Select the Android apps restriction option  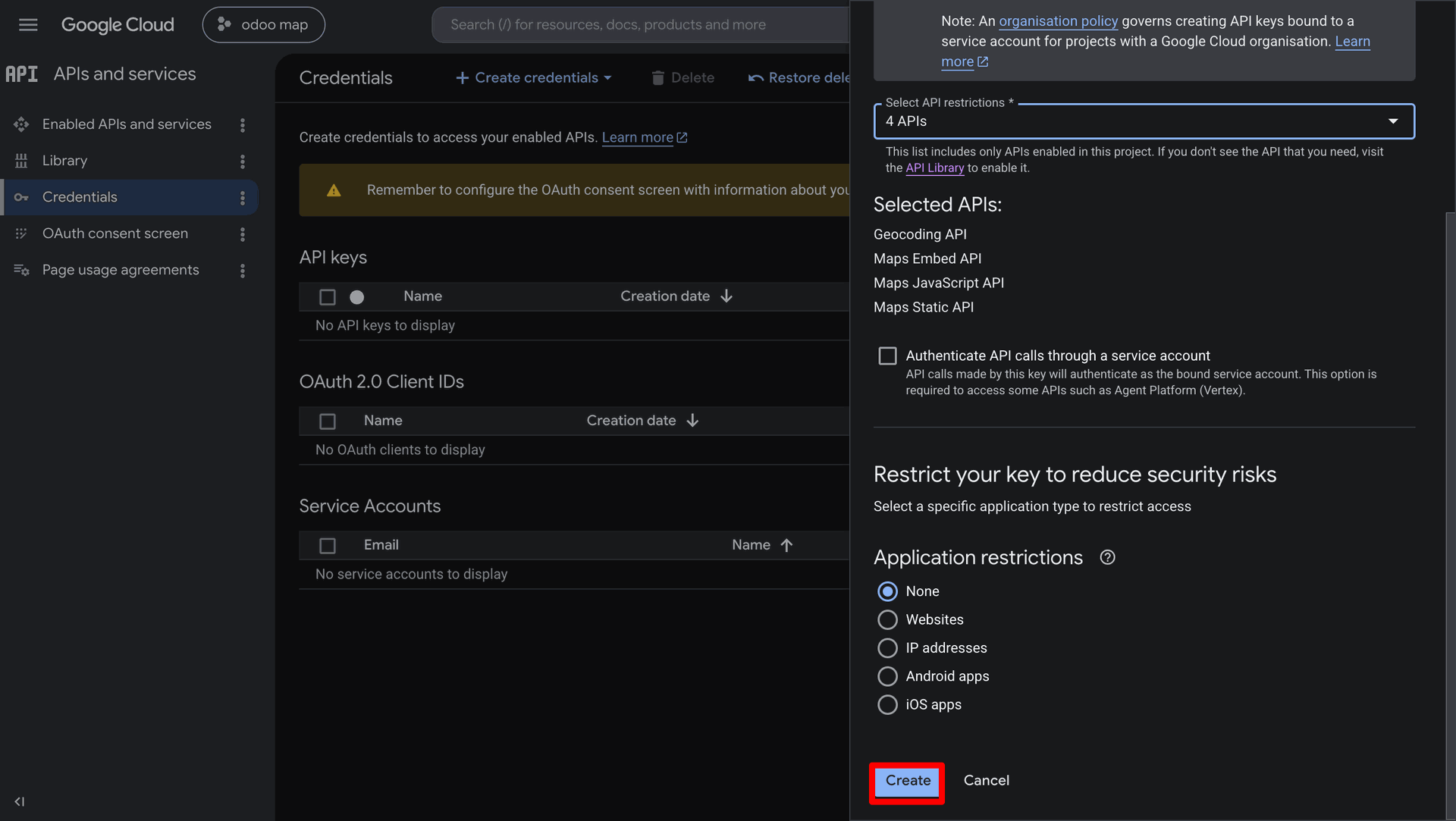[887, 676]
